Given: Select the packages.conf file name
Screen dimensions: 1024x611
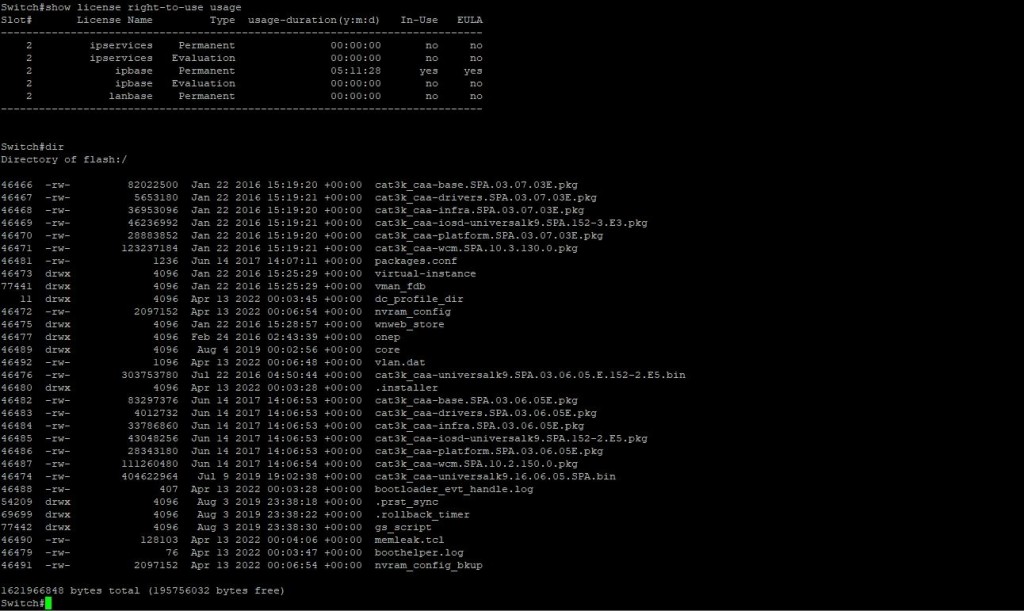Looking at the screenshot, I should tap(415, 261).
